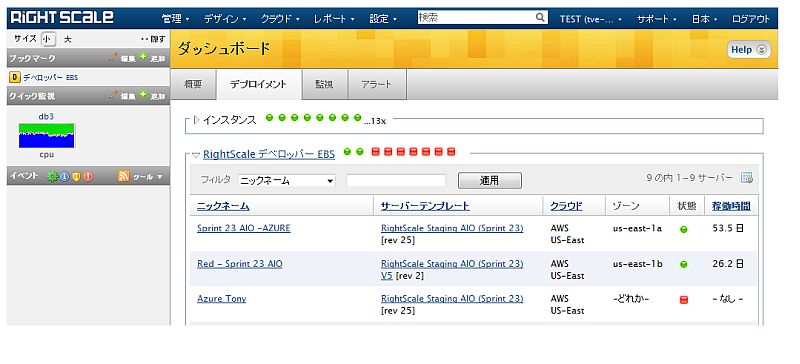Click the yellow D デベロッパー EBS bookmark icon

[x=15, y=77]
